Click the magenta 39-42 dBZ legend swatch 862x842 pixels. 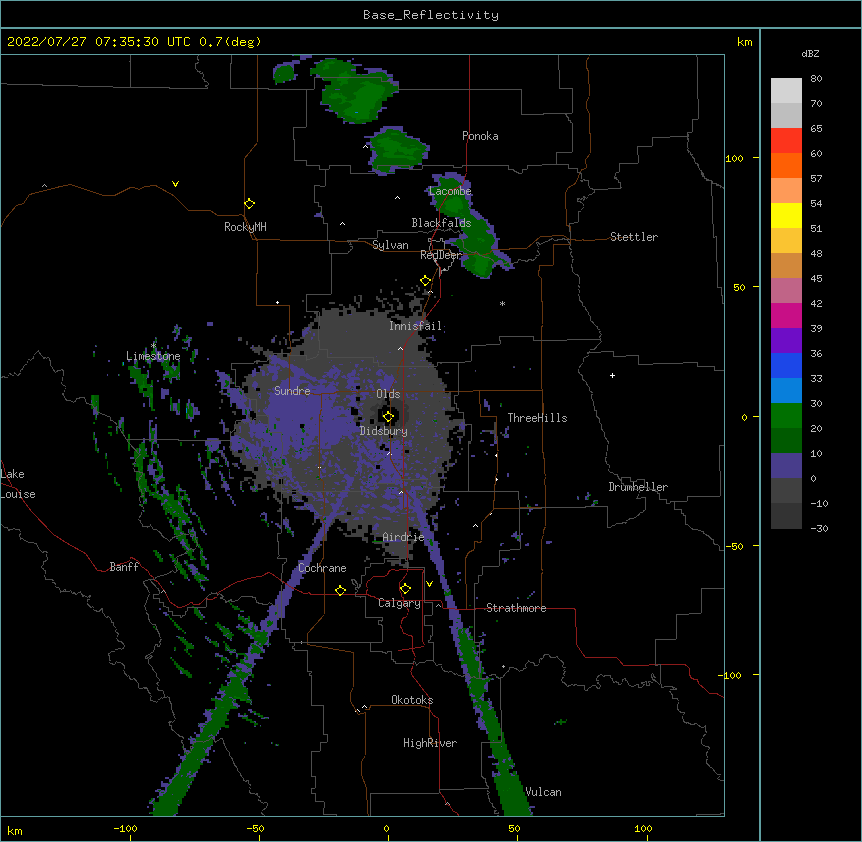click(786, 315)
